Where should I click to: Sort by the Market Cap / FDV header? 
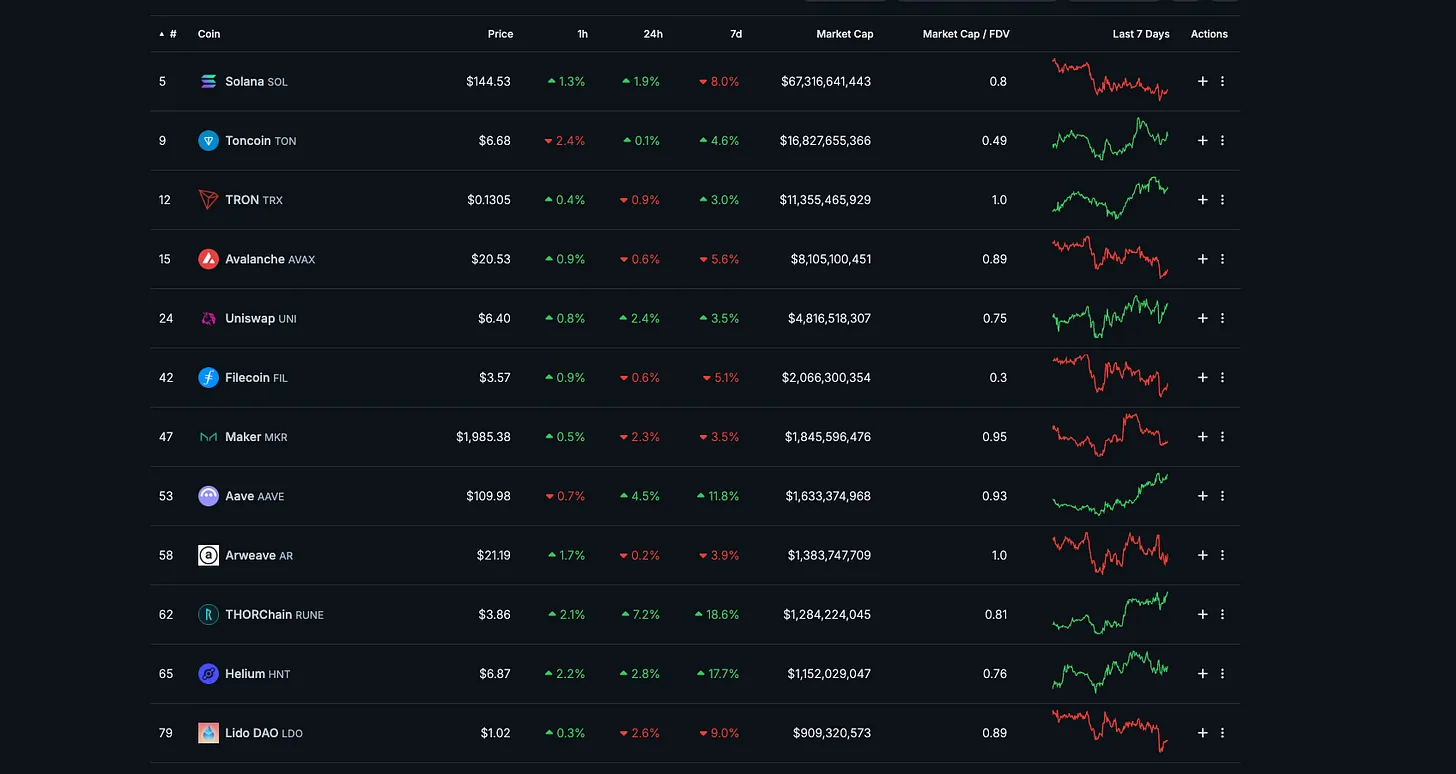[x=966, y=34]
